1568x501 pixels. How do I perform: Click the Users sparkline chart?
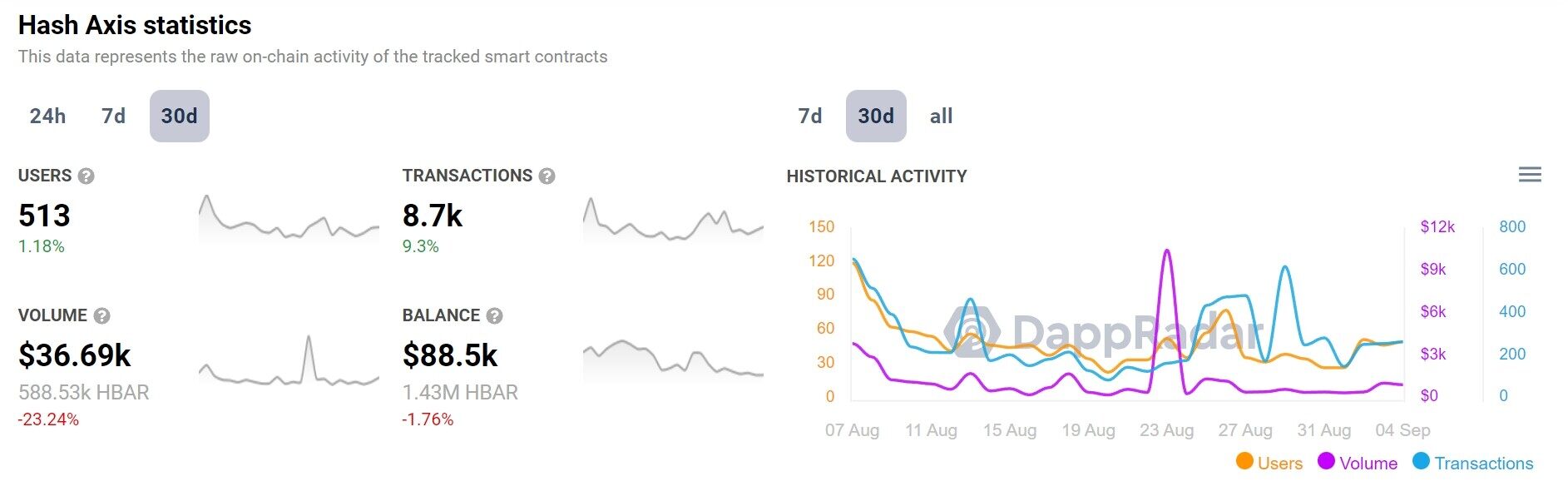pos(289,220)
